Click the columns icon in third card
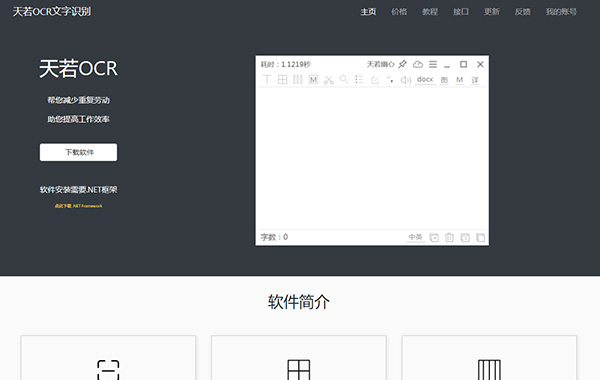 (489, 370)
